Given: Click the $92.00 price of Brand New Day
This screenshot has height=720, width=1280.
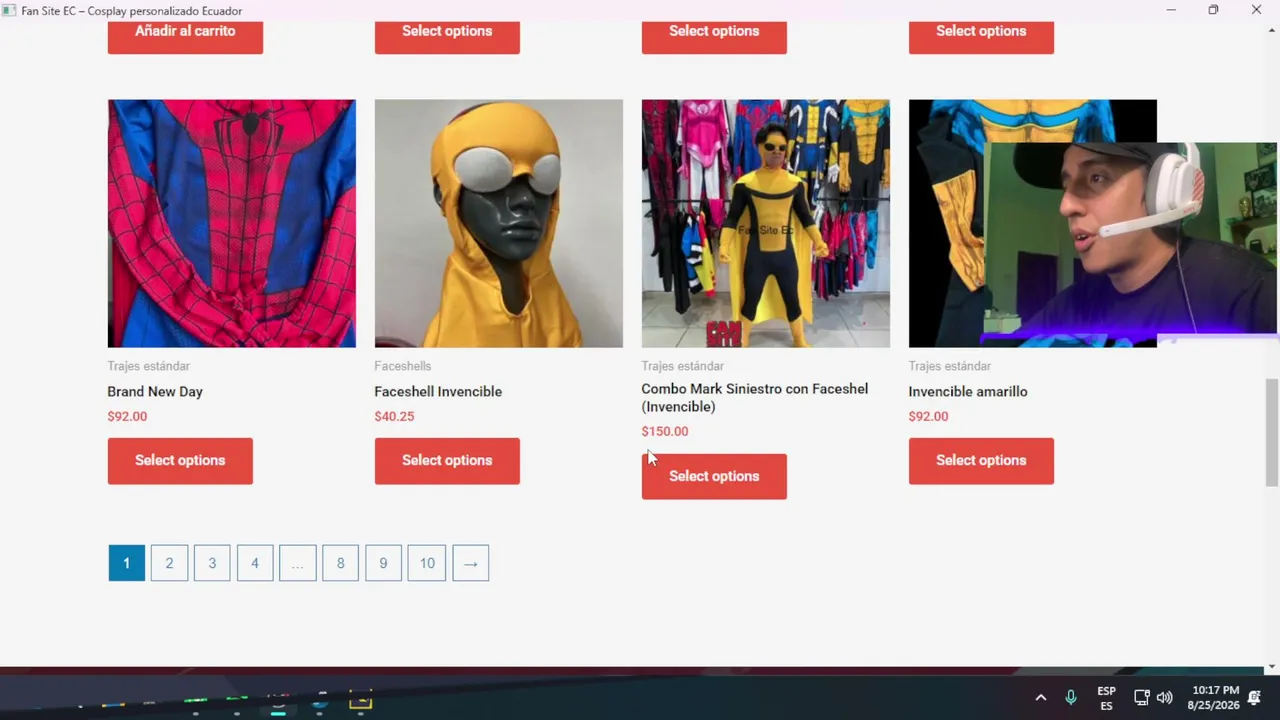Looking at the screenshot, I should click(x=127, y=417).
